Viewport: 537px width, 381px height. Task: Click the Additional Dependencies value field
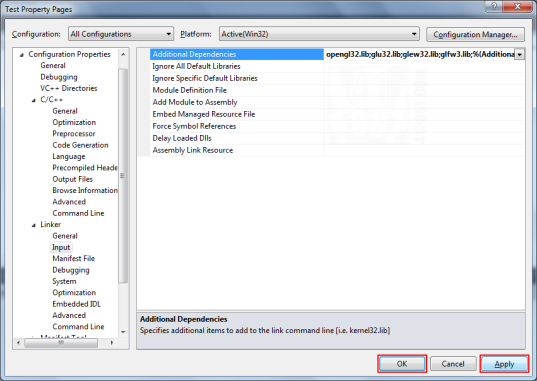pyautogui.click(x=420, y=54)
